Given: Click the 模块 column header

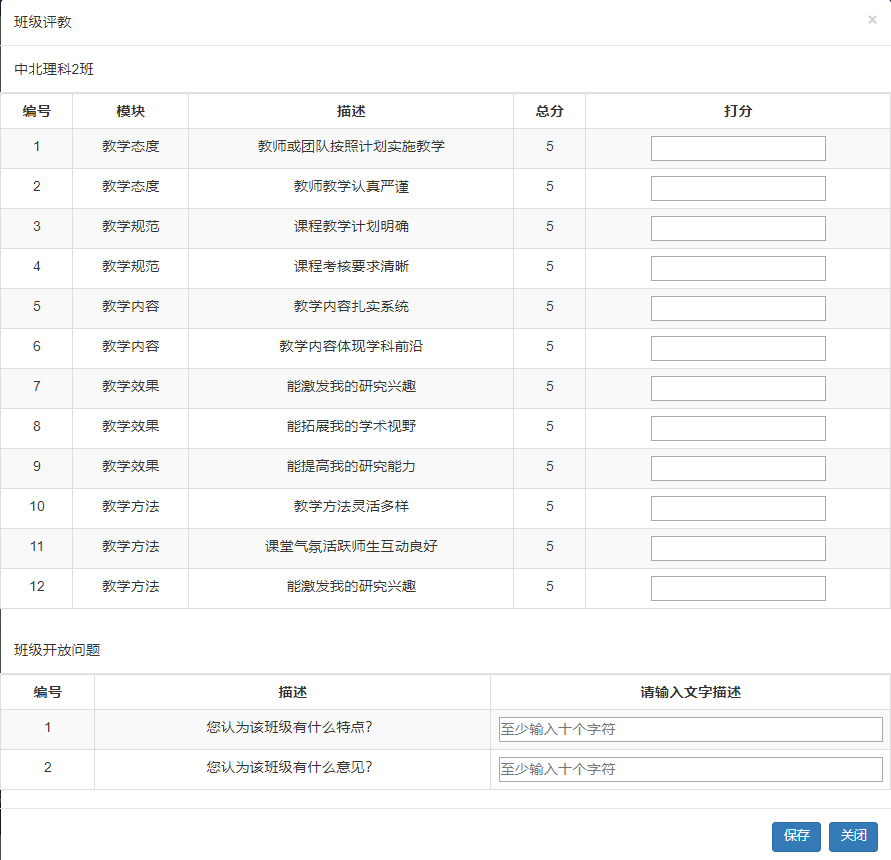Looking at the screenshot, I should tap(130, 111).
